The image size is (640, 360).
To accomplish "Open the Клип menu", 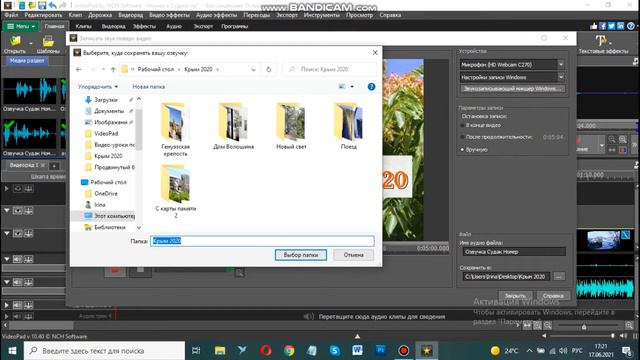I will (75, 15).
